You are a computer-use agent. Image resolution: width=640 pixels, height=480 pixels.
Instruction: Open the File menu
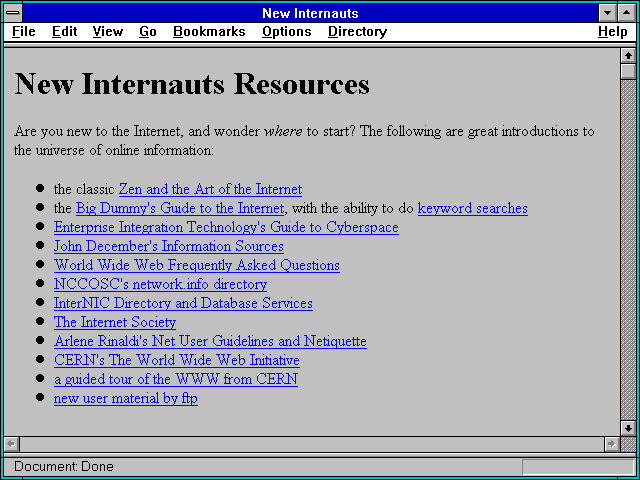[24, 32]
